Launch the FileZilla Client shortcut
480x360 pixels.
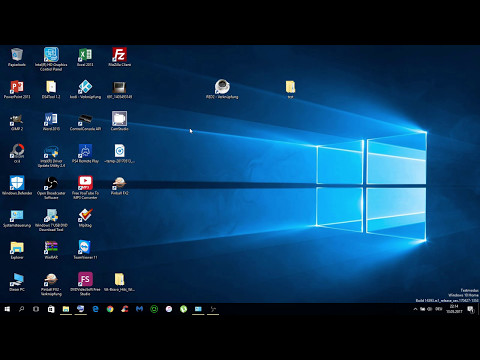click(x=119, y=57)
